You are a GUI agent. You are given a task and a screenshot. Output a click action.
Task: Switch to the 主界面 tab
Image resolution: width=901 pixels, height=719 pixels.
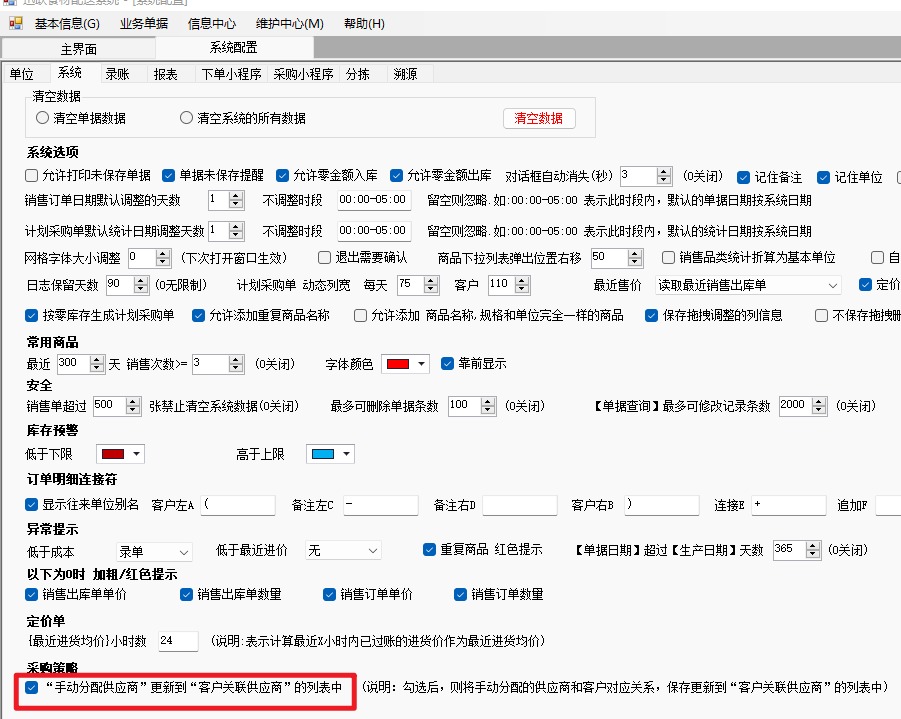[79, 49]
